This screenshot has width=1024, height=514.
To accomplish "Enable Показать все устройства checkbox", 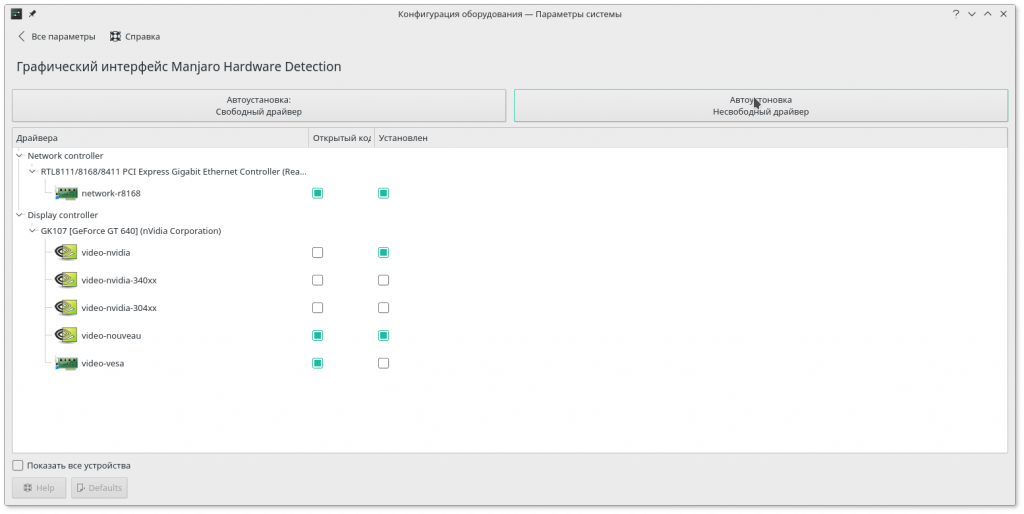I will point(18,466).
